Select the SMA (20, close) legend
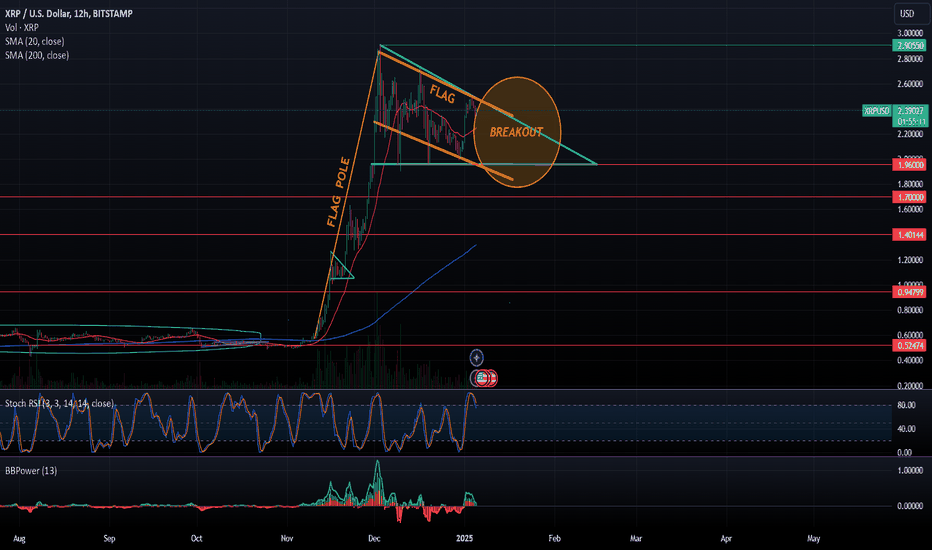This screenshot has height=550, width=932. coord(34,42)
